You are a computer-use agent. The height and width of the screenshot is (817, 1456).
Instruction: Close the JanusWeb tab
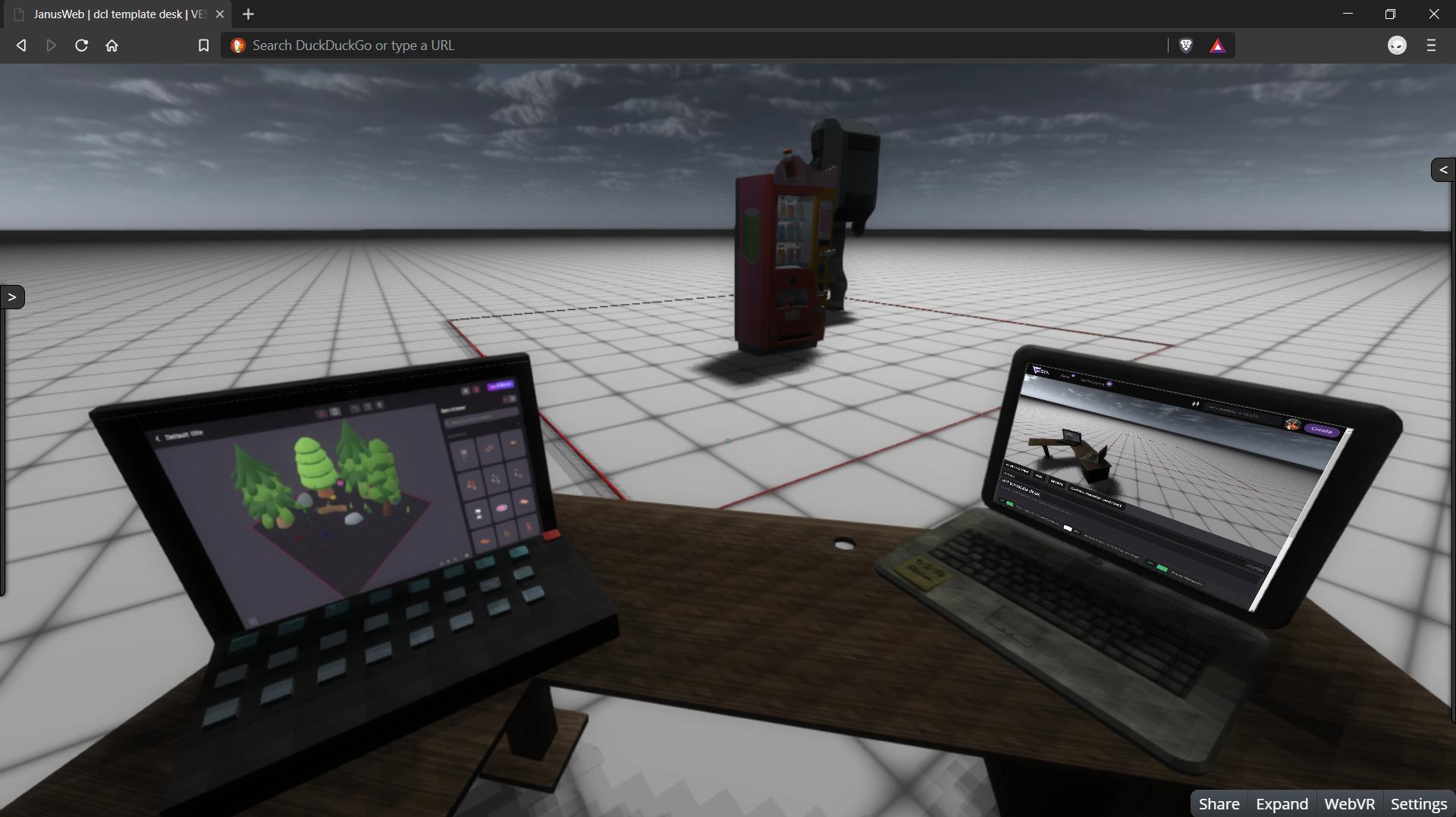tap(220, 14)
